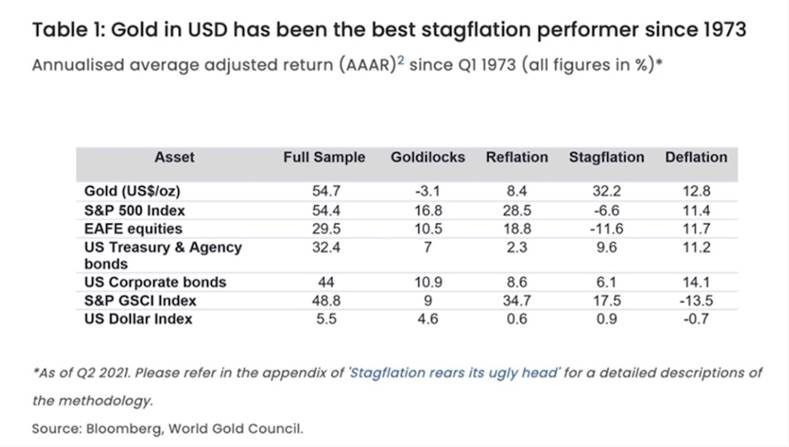This screenshot has width=789, height=447.
Task: Click Gold's stagflation value 32.2
Action: click(x=608, y=190)
